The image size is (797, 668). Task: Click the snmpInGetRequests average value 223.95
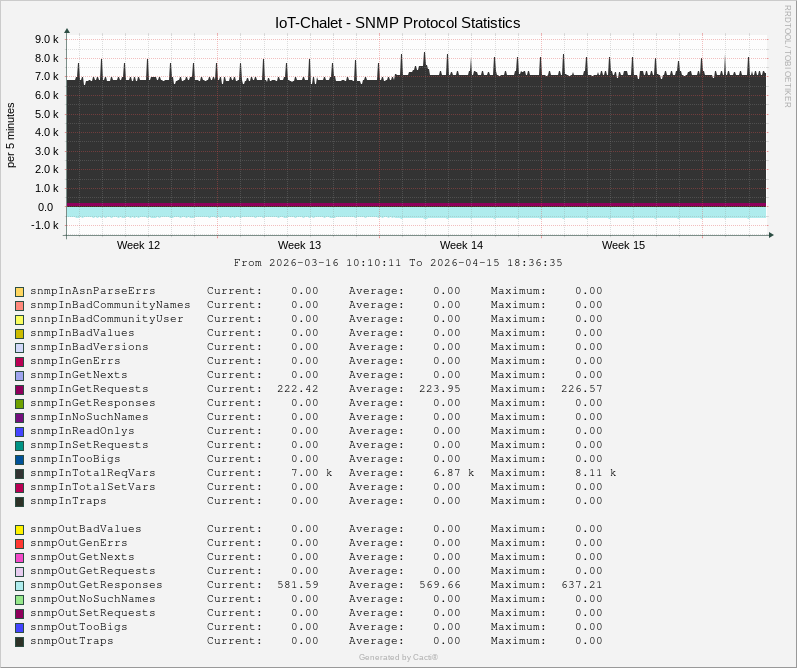(x=439, y=389)
